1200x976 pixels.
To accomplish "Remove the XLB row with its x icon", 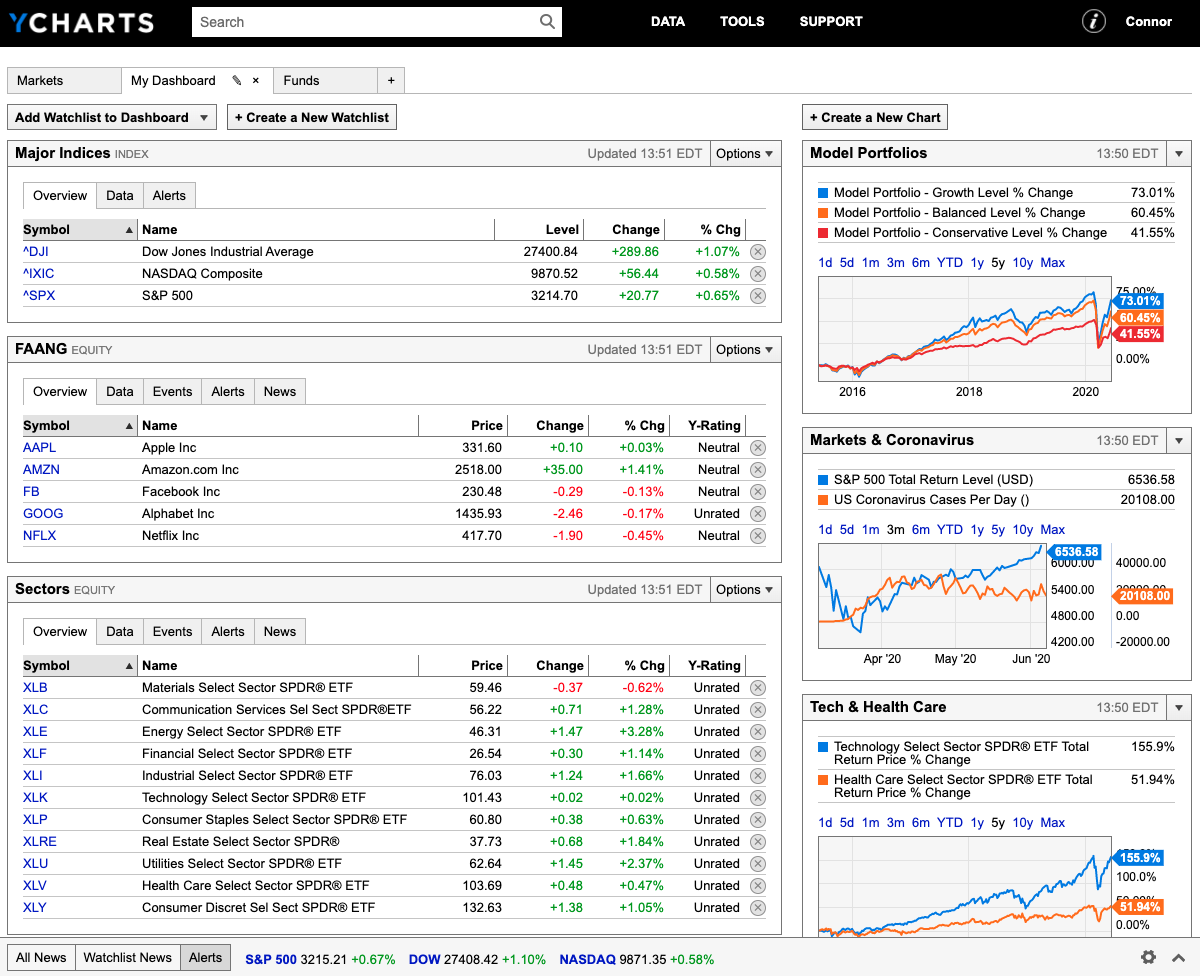I will [x=758, y=687].
